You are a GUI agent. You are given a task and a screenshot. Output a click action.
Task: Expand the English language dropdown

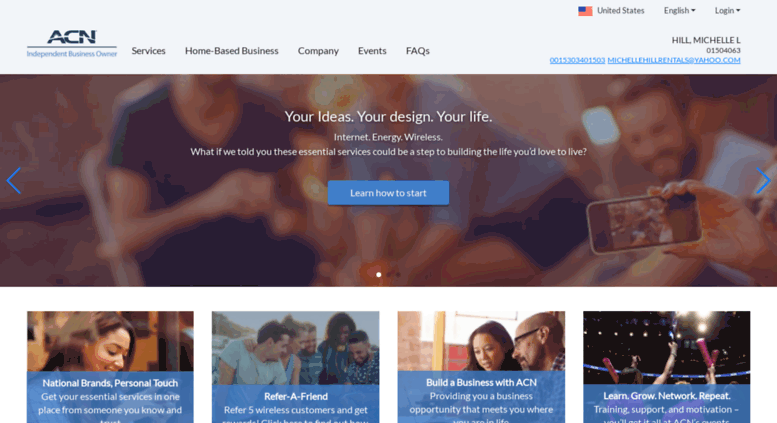pyautogui.click(x=679, y=10)
